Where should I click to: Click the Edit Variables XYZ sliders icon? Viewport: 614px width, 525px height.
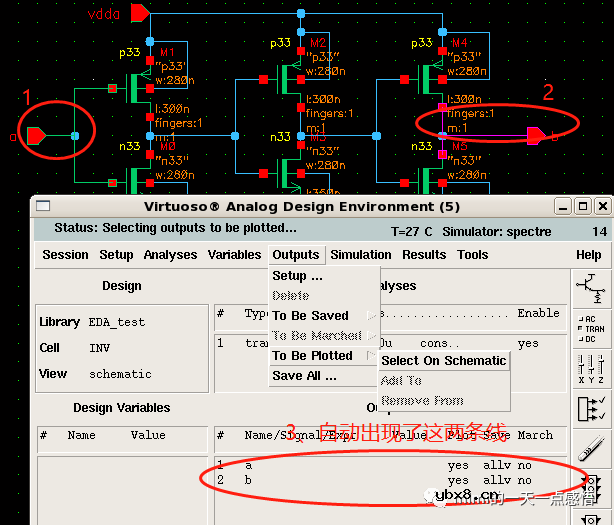click(590, 367)
